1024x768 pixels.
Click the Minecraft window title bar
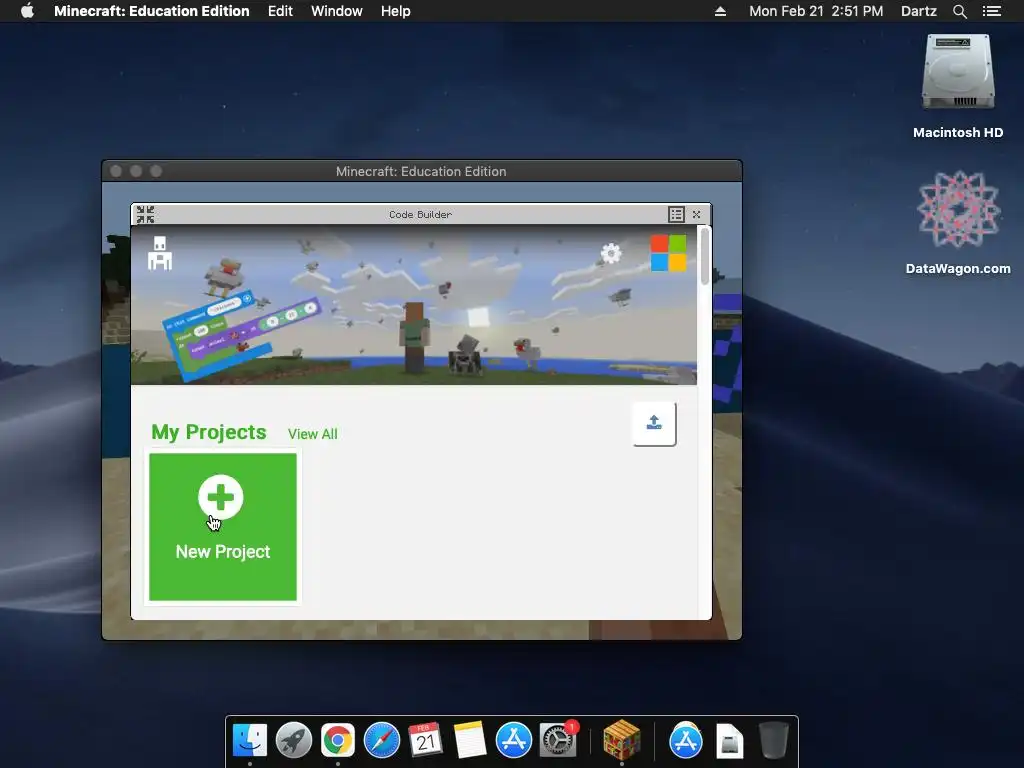tap(422, 171)
